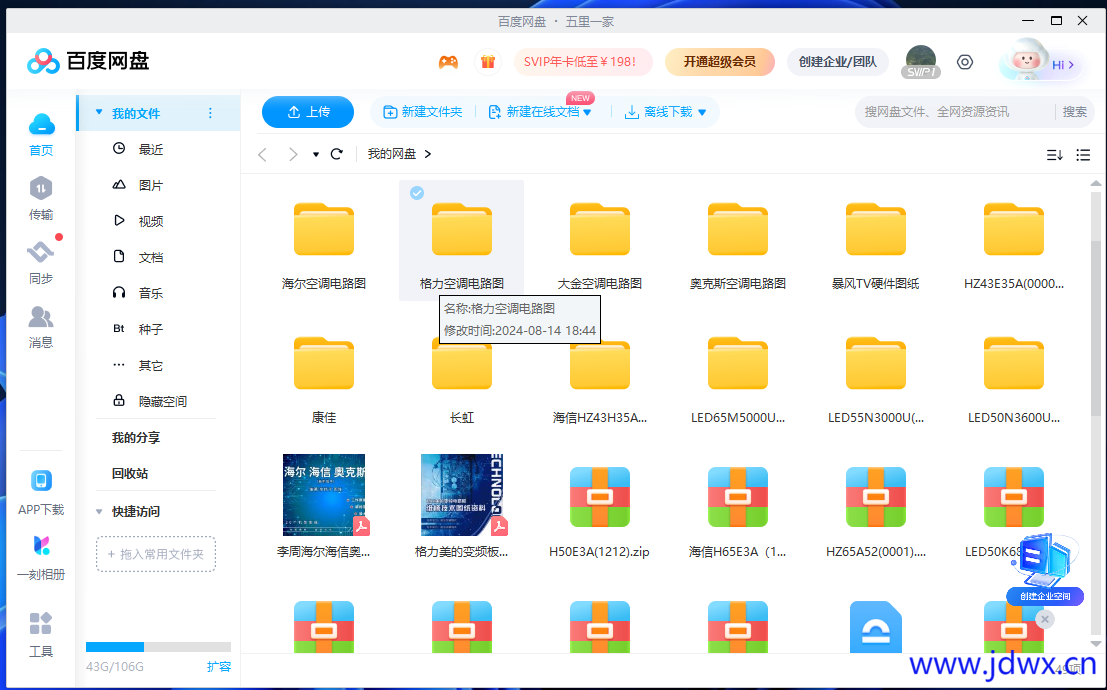Focus the 搜网盘文件 search field
Viewport: 1107px width, 690px height.
[957, 112]
